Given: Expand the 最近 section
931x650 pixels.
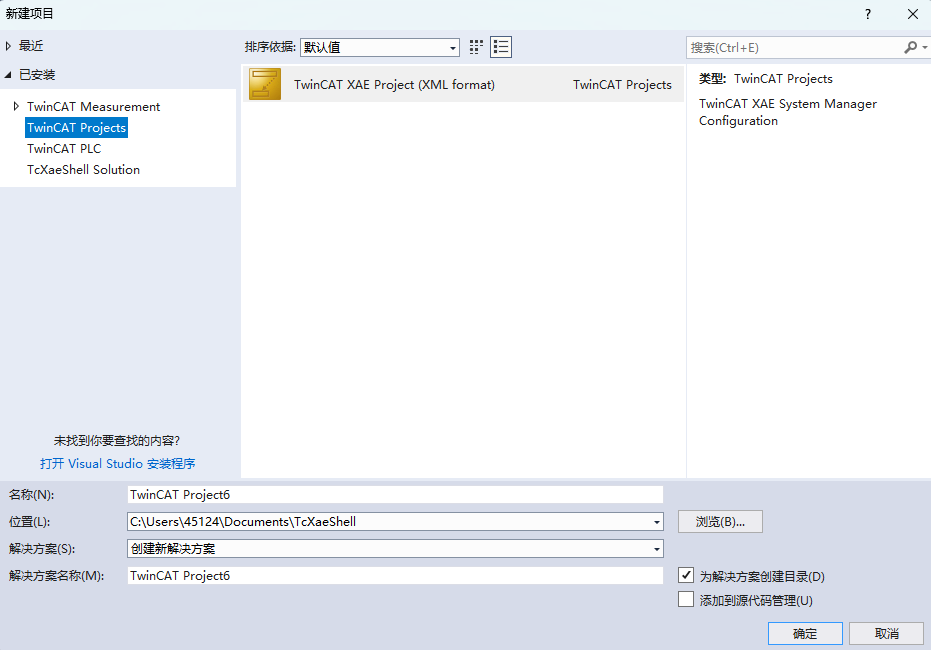Looking at the screenshot, I should (8, 46).
